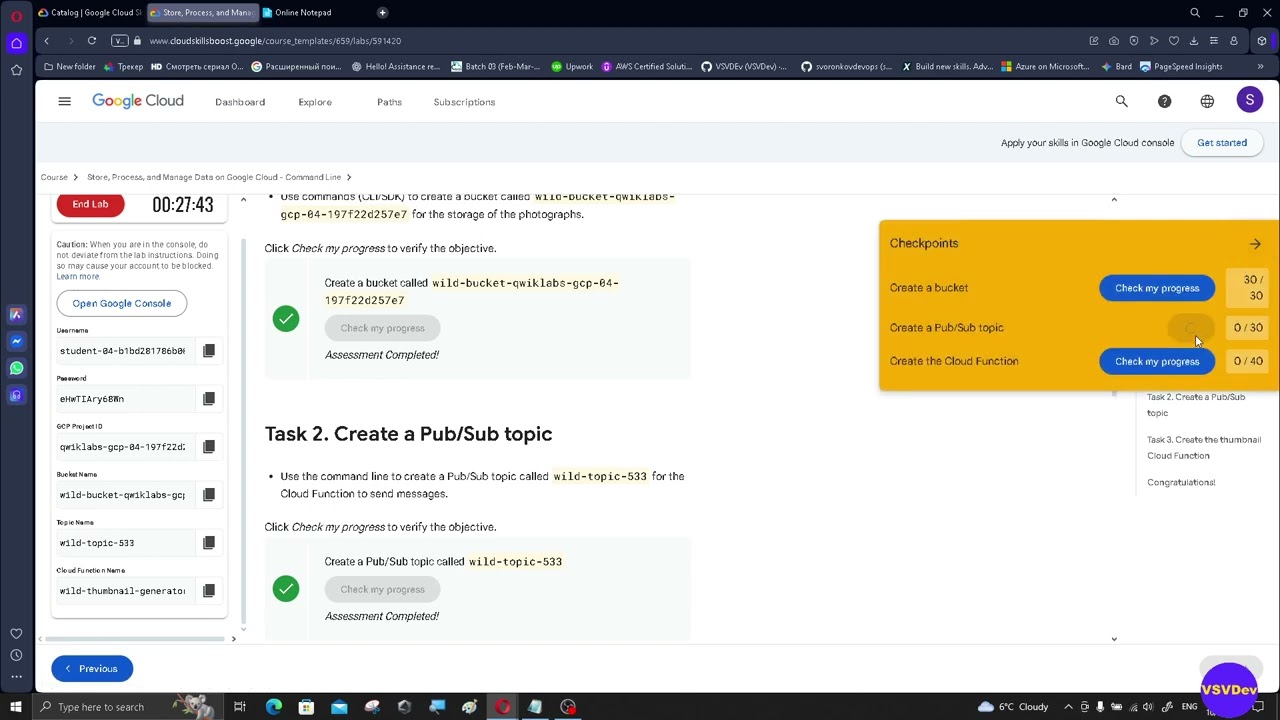This screenshot has width=1280, height=720.
Task: Click the browser address bar URL
Action: [275, 41]
